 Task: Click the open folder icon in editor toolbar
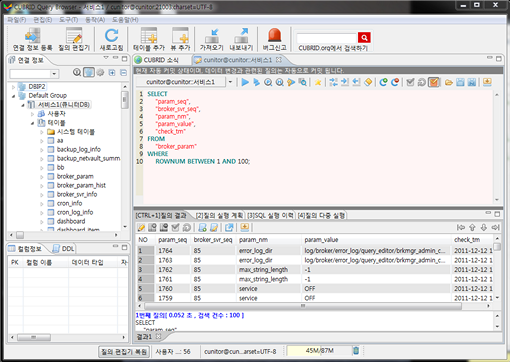(449, 82)
